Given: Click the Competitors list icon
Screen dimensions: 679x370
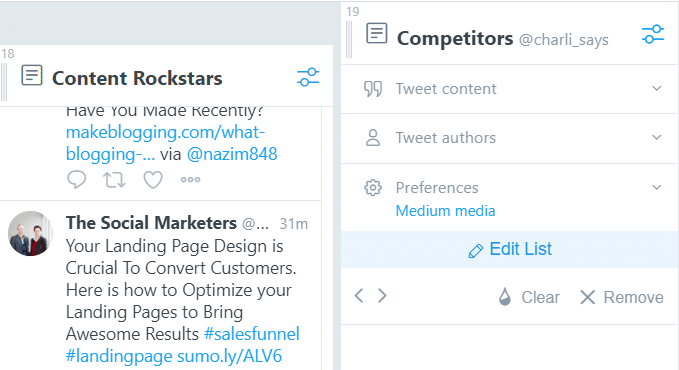Looking at the screenshot, I should click(x=377, y=33).
